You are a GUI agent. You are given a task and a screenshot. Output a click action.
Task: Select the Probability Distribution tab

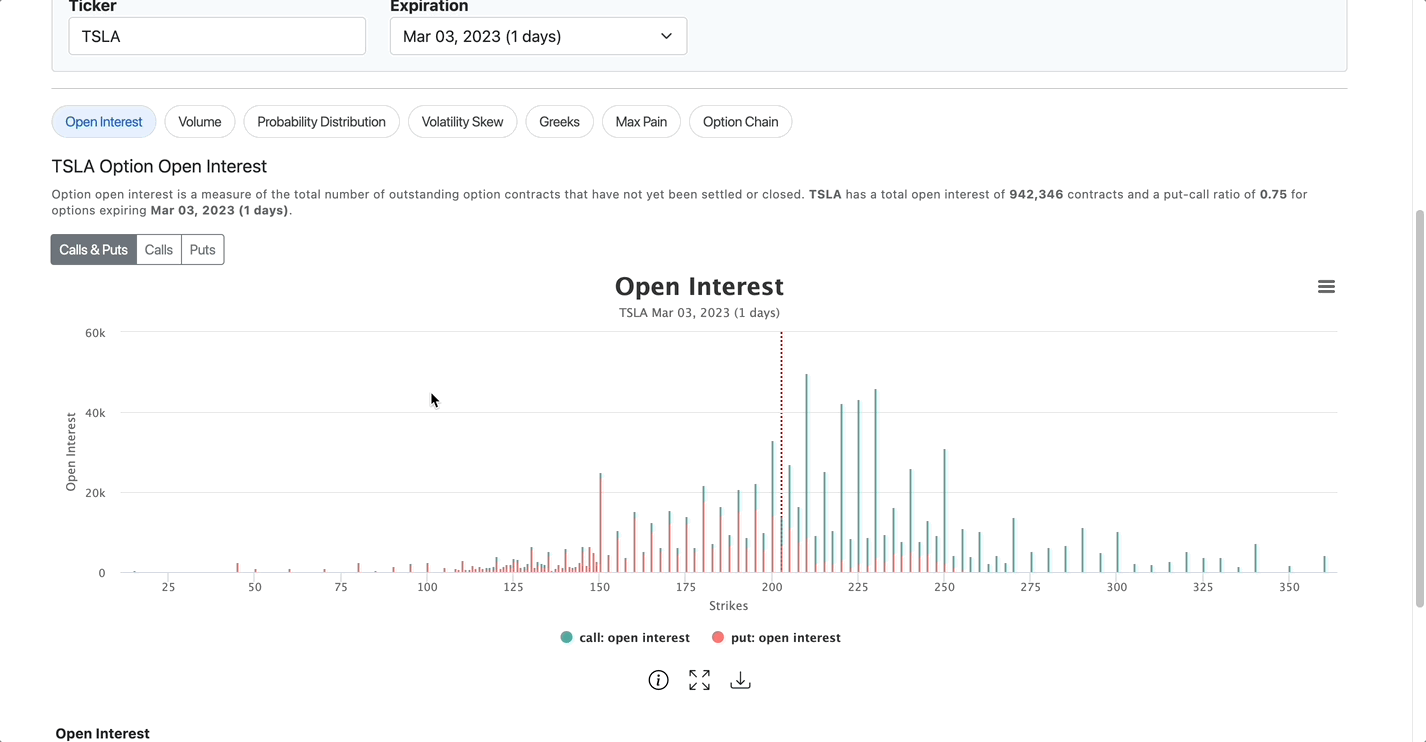point(321,121)
